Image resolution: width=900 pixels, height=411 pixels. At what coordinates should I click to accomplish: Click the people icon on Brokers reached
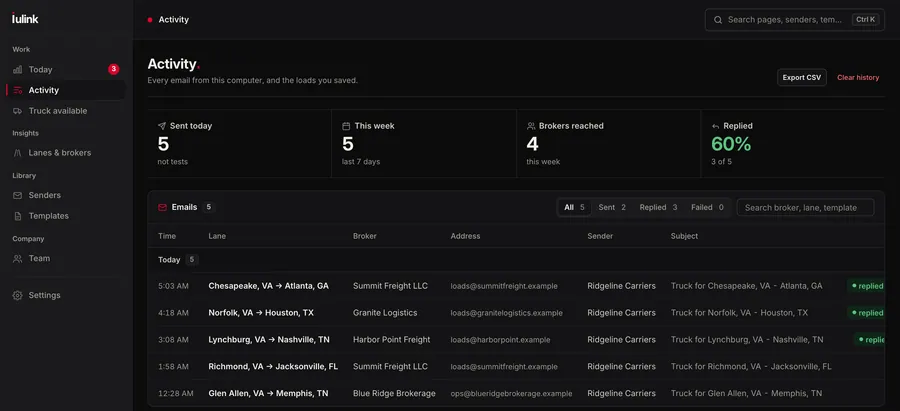click(x=531, y=126)
